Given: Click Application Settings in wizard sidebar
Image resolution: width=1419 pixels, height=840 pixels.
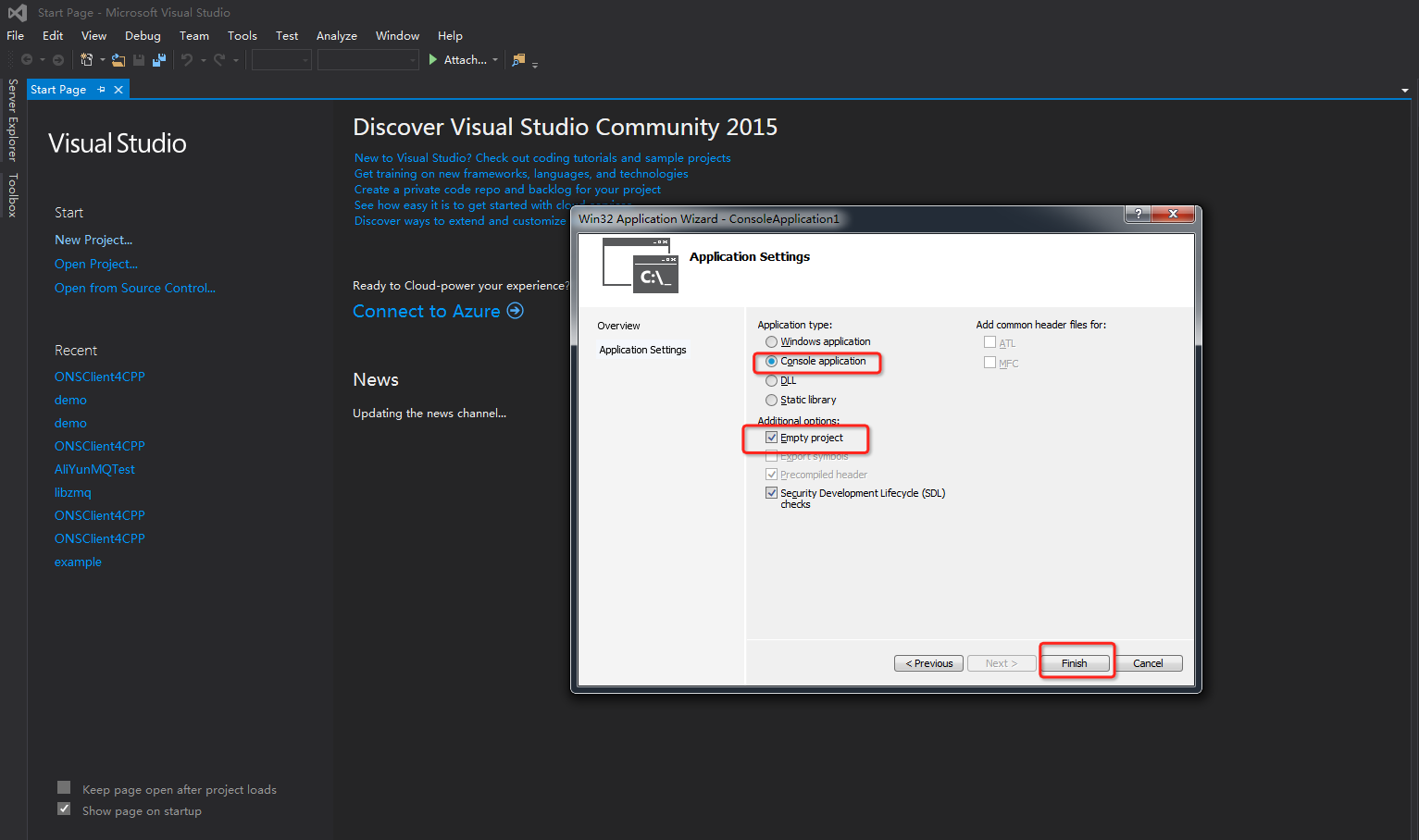Looking at the screenshot, I should click(642, 350).
